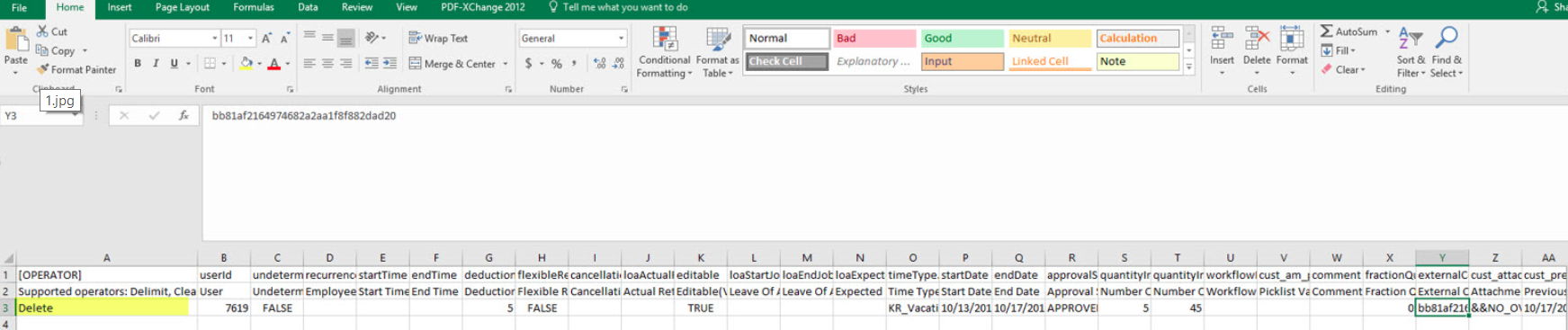Click the Name Box showing Y3
1568x330 pixels.
tap(40, 115)
